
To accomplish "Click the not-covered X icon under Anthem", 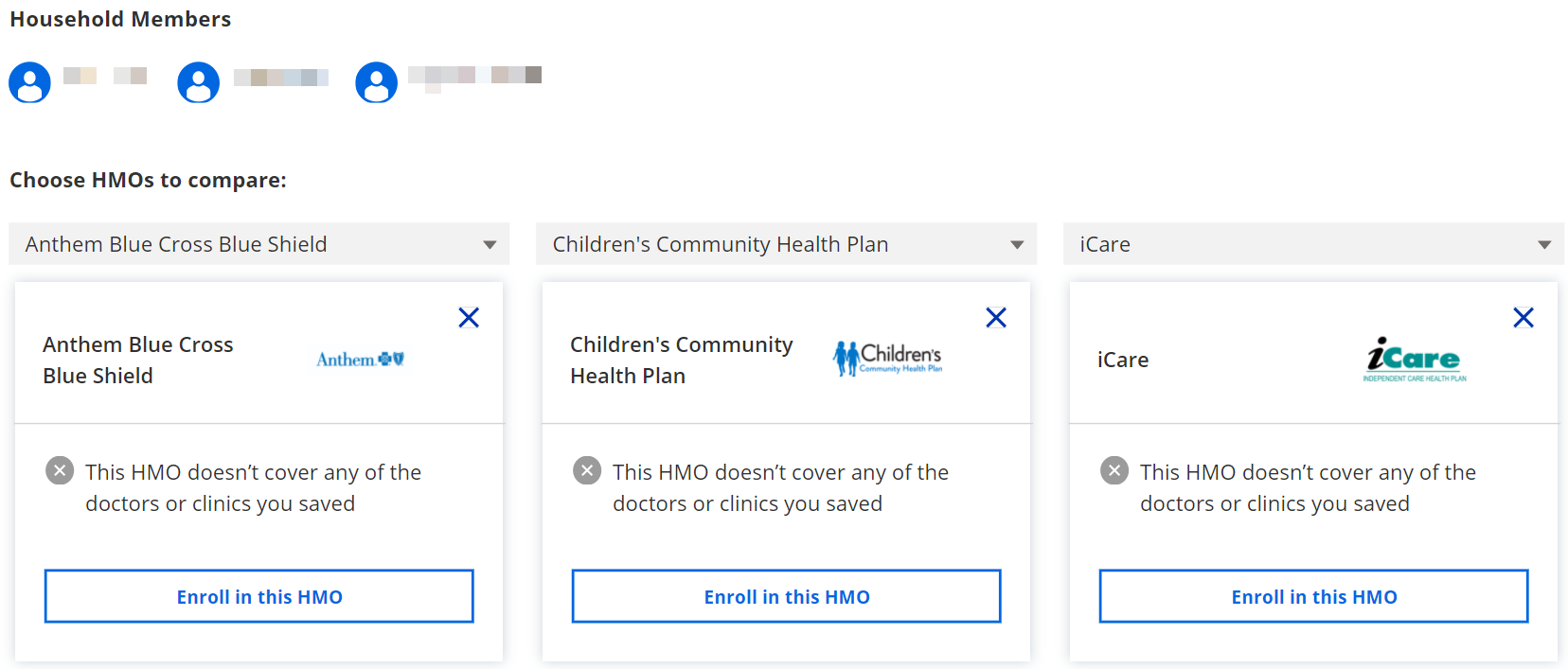I will click(60, 470).
